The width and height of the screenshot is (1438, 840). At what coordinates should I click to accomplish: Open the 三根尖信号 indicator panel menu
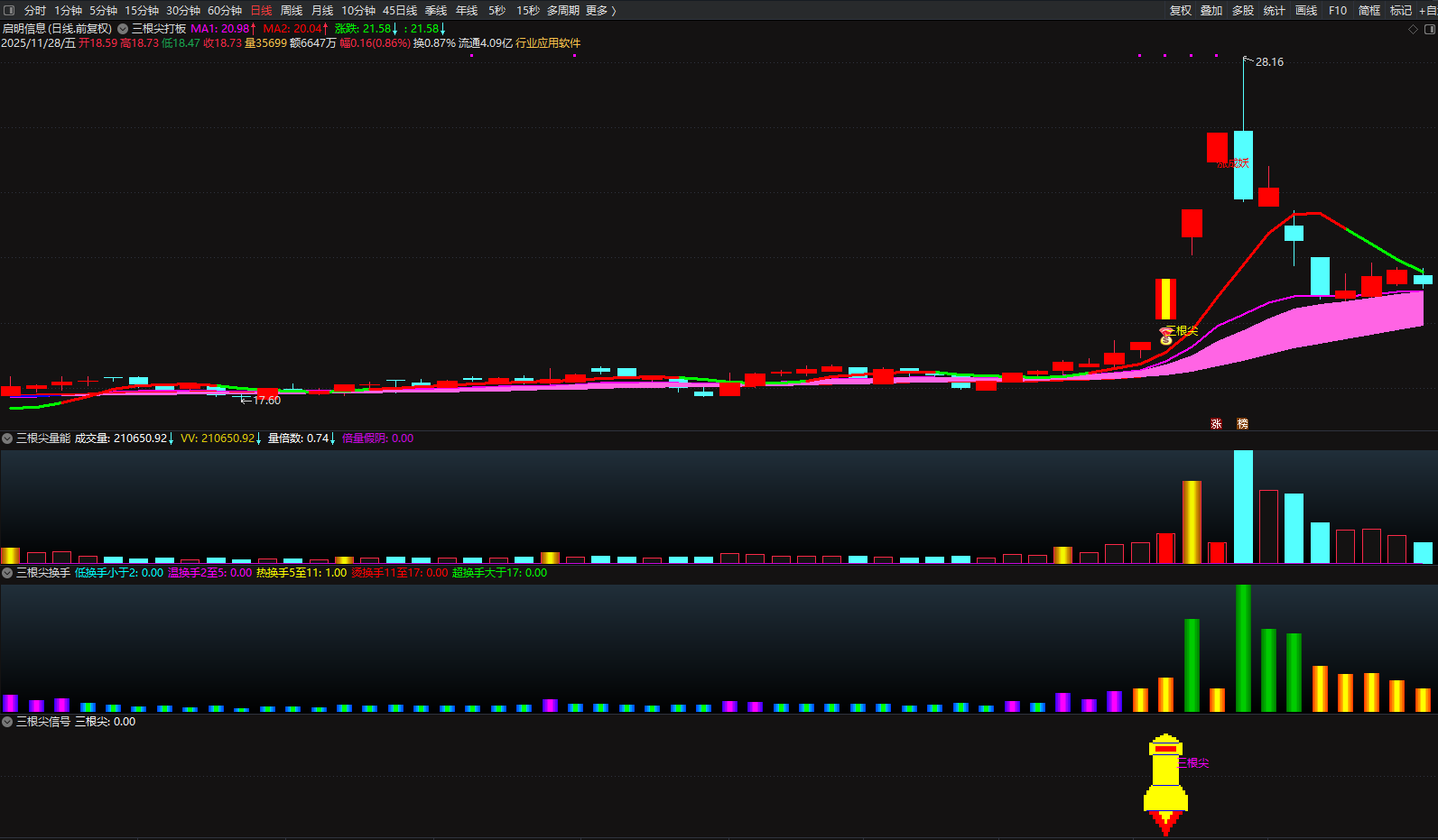[x=7, y=722]
